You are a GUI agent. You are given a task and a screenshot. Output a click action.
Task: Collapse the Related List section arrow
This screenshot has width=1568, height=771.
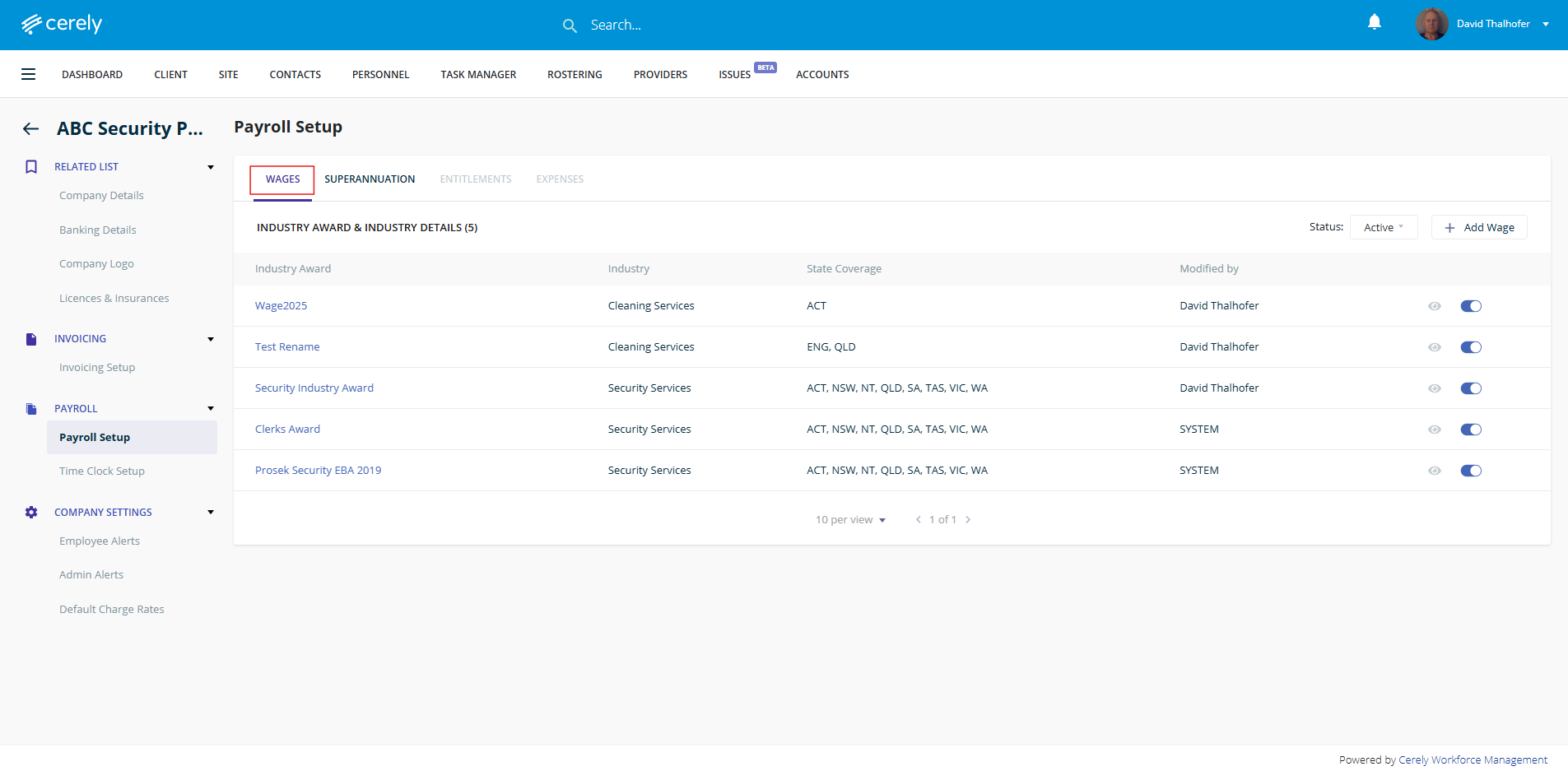pos(211,167)
